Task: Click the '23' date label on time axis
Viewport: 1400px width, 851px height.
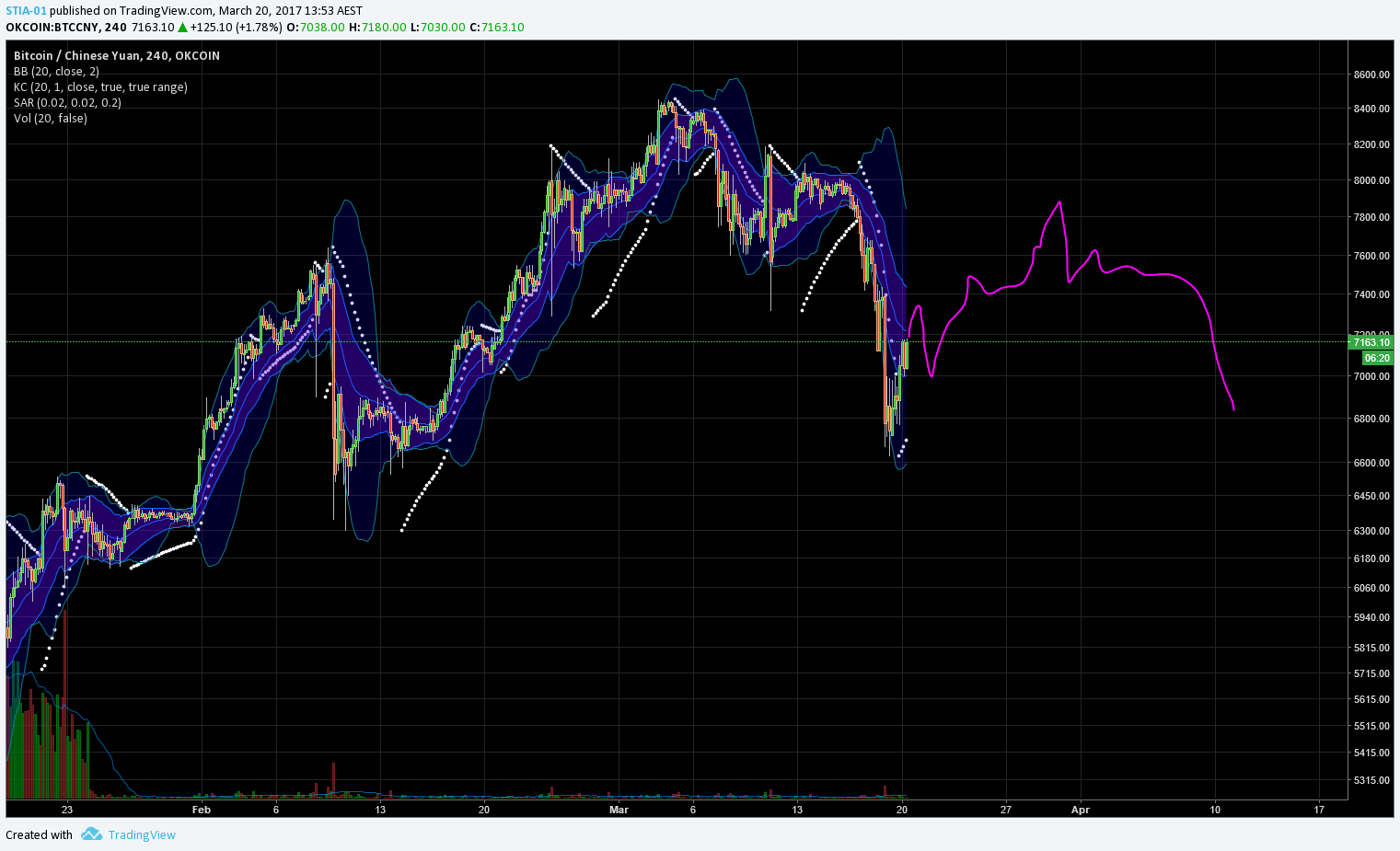Action: pyautogui.click(x=67, y=810)
